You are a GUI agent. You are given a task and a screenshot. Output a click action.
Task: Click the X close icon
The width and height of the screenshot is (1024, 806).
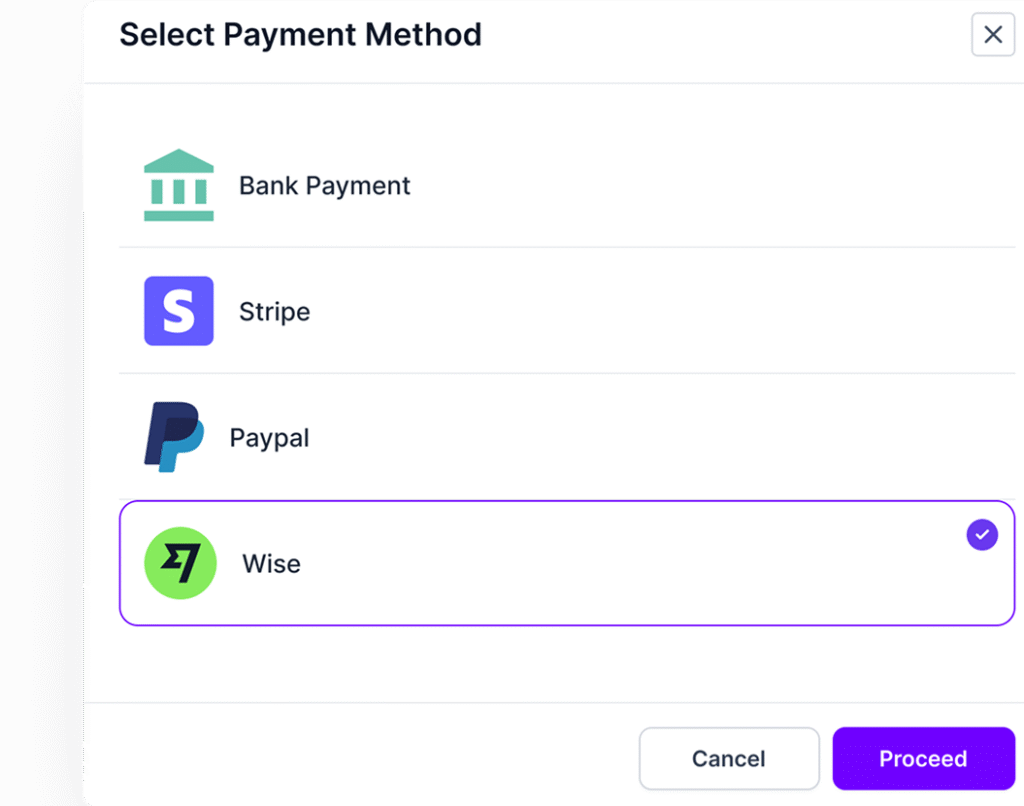click(x=992, y=34)
